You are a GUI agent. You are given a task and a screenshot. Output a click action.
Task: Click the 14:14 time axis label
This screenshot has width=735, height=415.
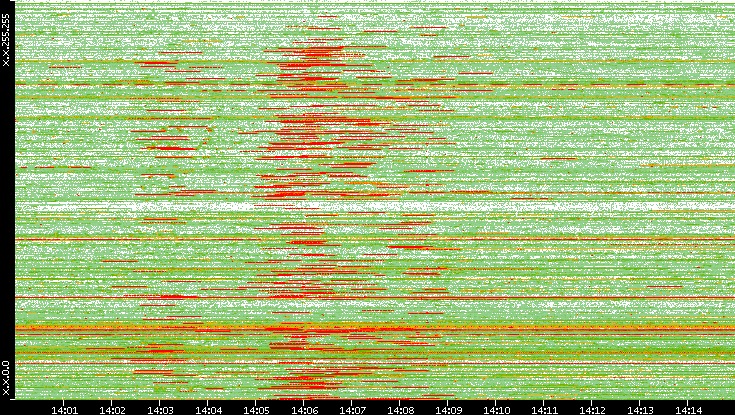pyautogui.click(x=688, y=410)
